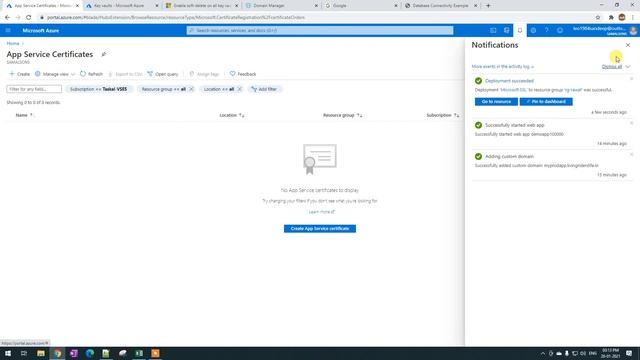The height and width of the screenshot is (360, 640).
Task: Dismiss the Deployment succeeded notification
Action: (631, 79)
